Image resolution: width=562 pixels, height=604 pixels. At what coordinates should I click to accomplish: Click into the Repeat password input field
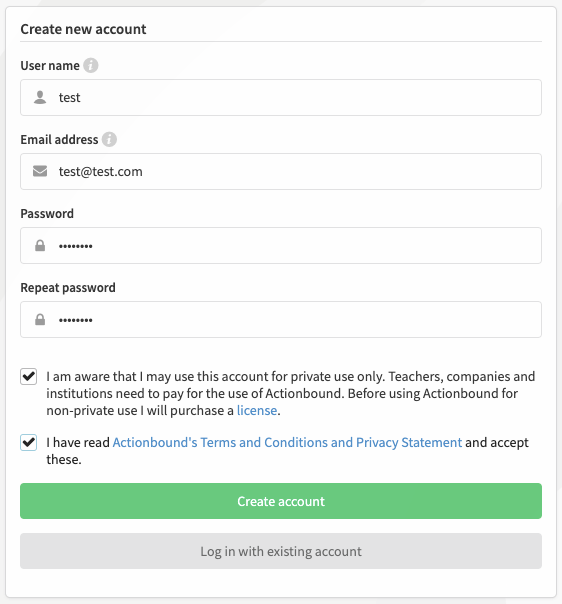pos(281,319)
